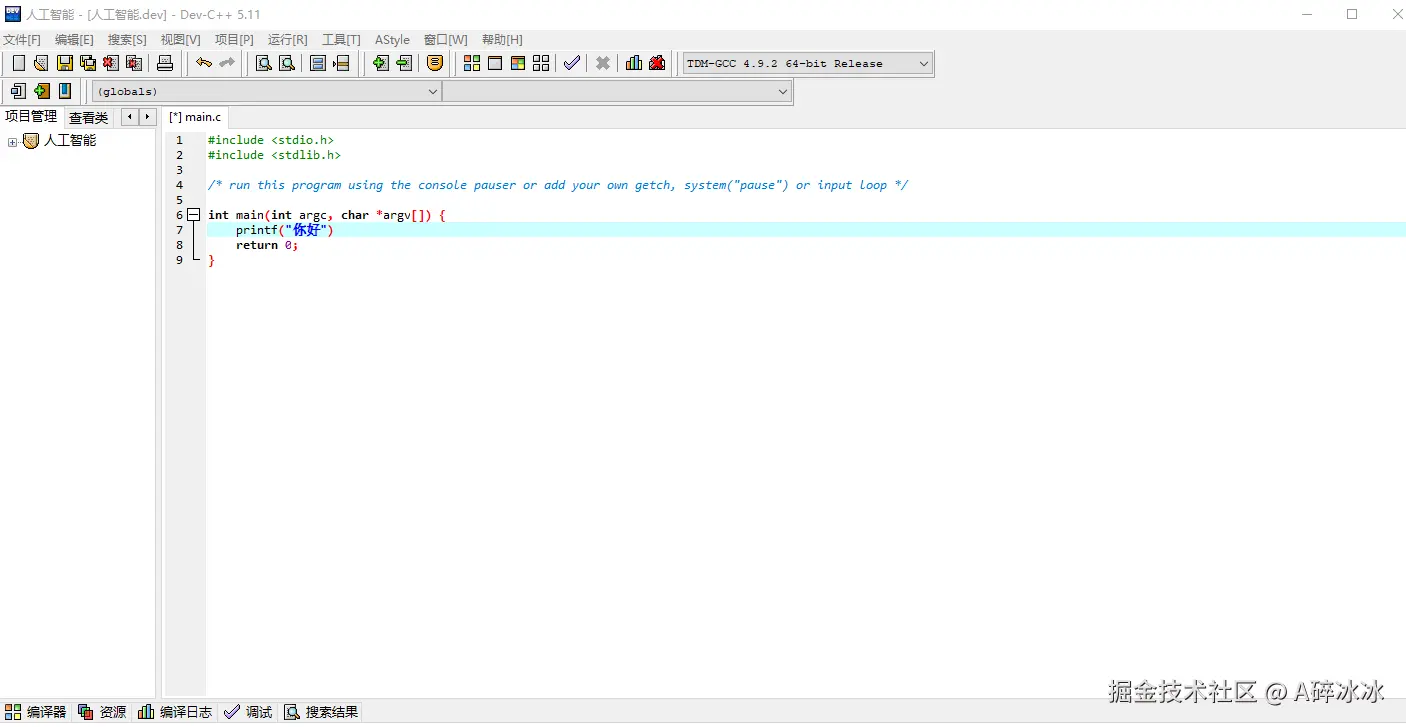1406x727 pixels.
Task: Collapse the main function fold marker at line 6
Action: [x=194, y=215]
